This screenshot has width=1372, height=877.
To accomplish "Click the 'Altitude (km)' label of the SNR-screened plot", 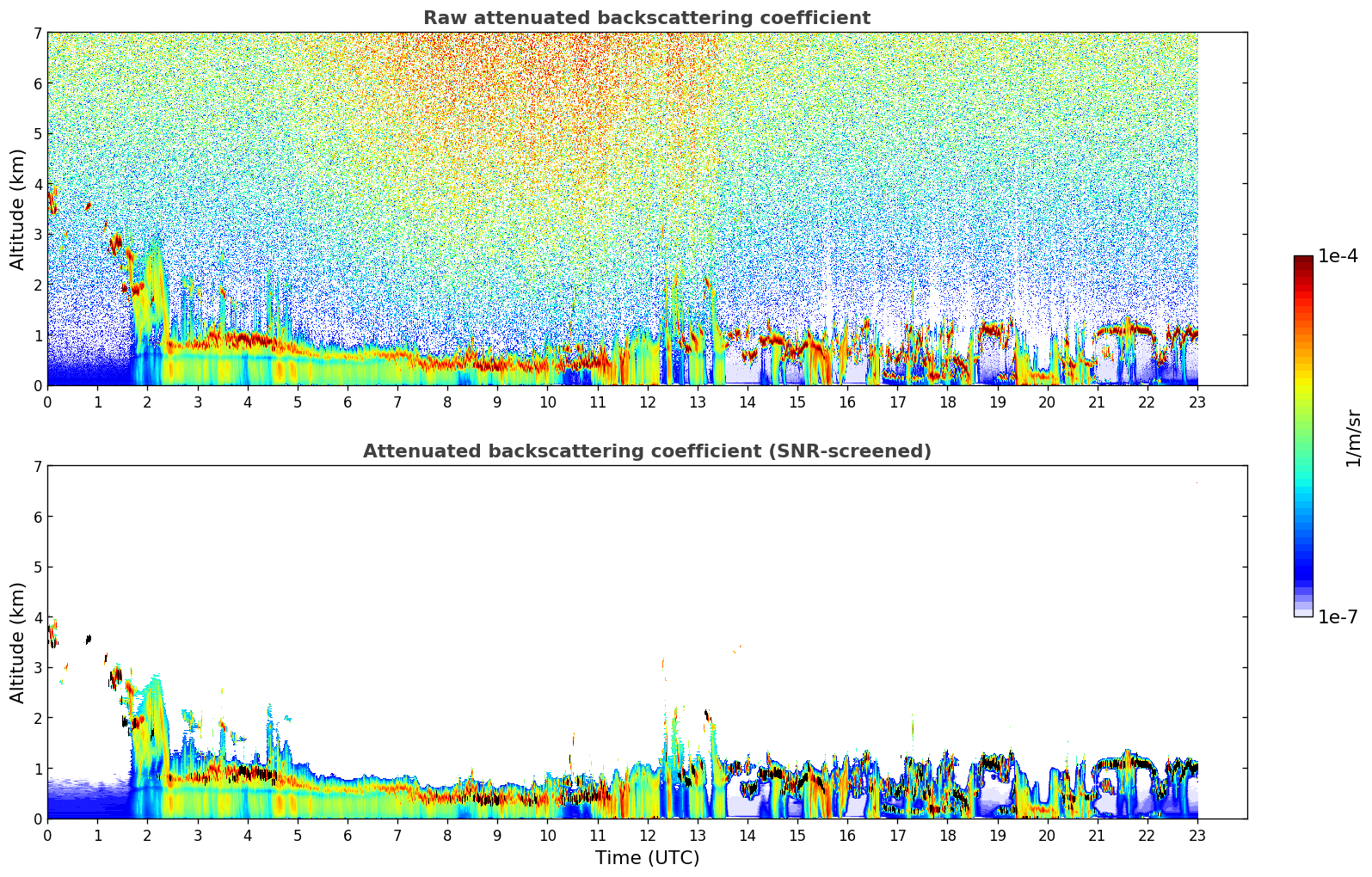I will pos(18,642).
